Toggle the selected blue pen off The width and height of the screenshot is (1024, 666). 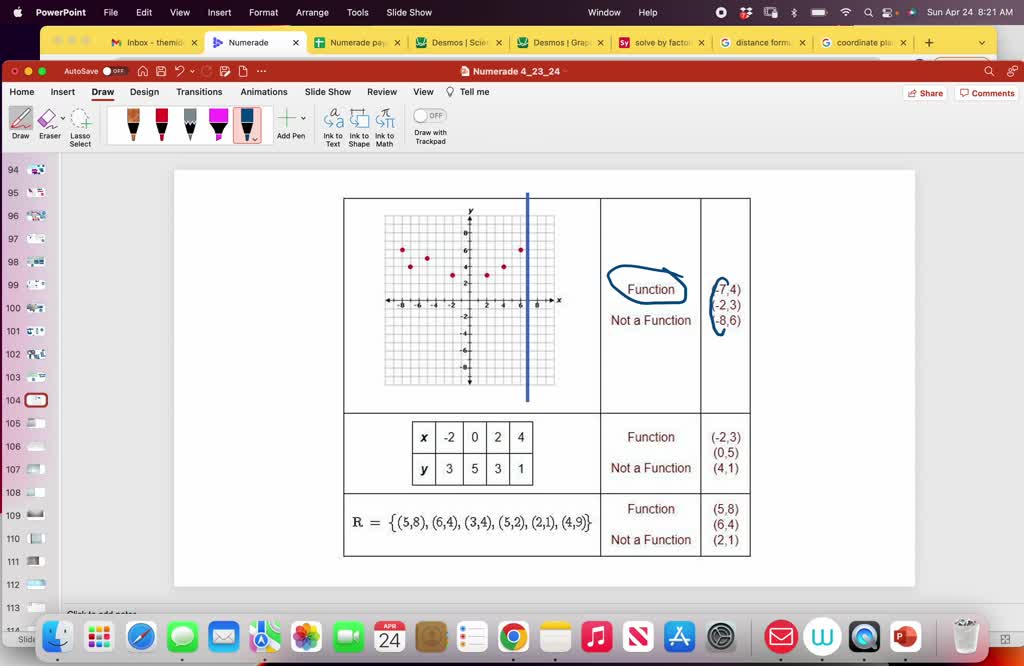246,122
